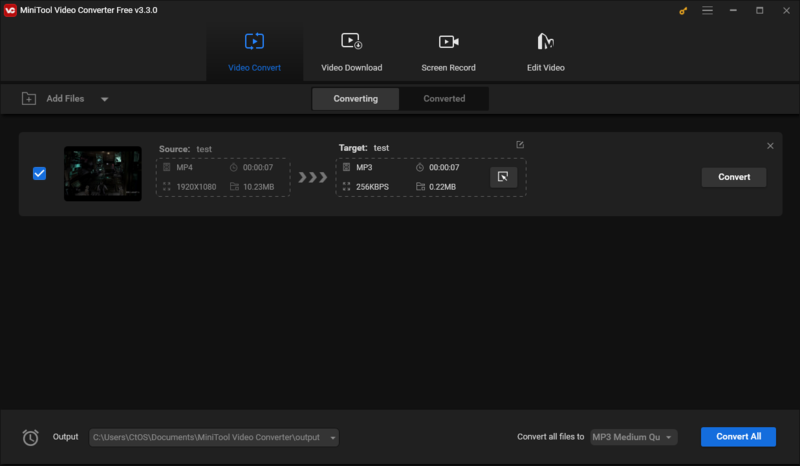
Task: Maximize the MiniTool window
Action: pyautogui.click(x=760, y=10)
